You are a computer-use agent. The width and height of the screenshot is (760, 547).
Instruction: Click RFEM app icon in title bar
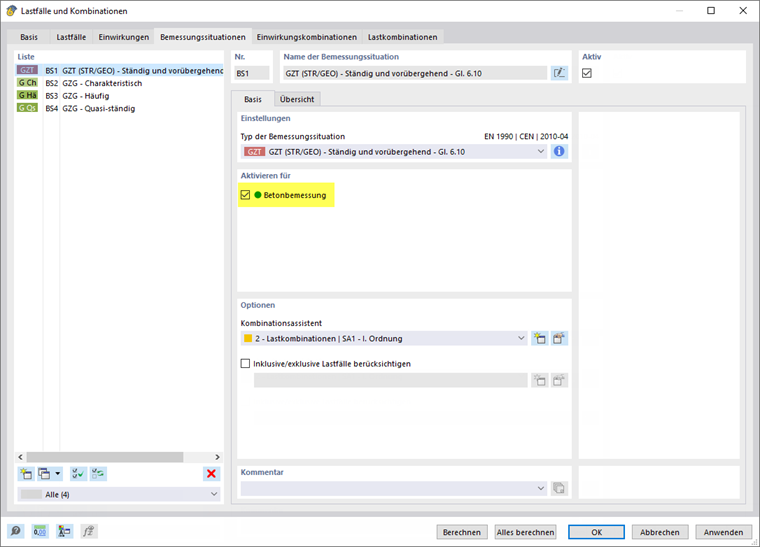tap(12, 11)
